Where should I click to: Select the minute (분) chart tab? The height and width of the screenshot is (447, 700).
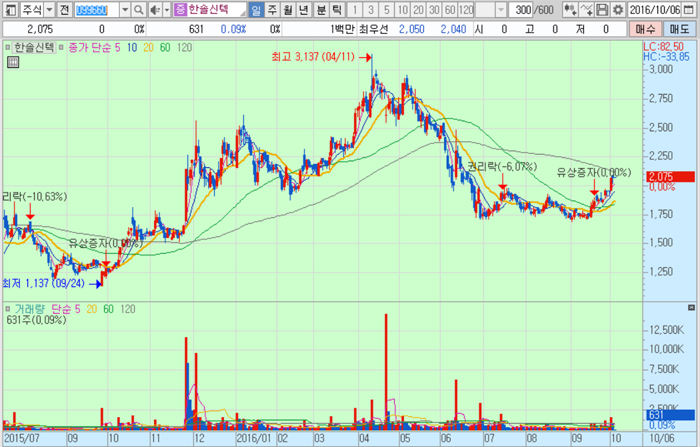[x=321, y=10]
